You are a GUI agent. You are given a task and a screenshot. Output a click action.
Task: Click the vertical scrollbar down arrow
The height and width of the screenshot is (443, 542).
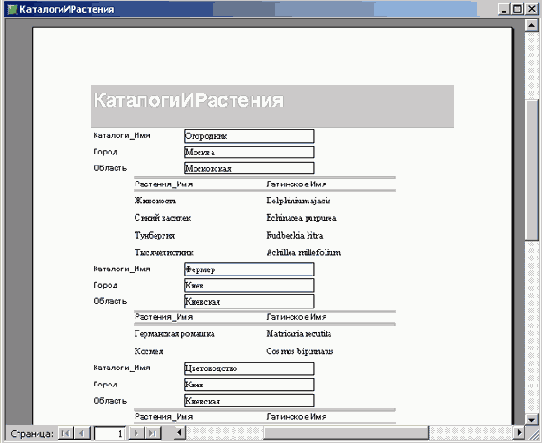[x=531, y=420]
